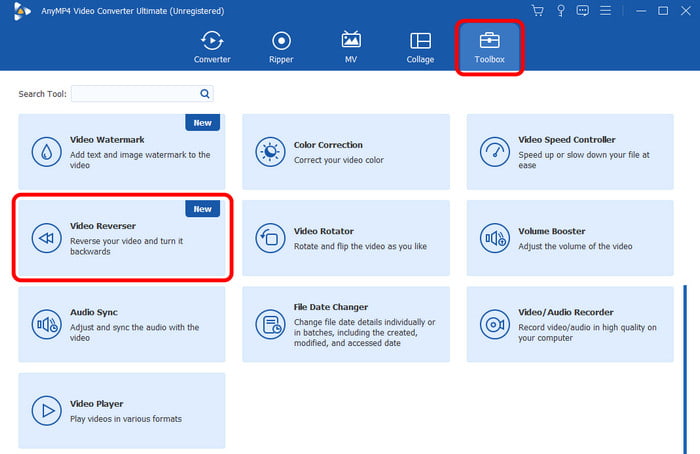700x454 pixels.
Task: Launch Video Speed Controller title
Action: coord(567,140)
